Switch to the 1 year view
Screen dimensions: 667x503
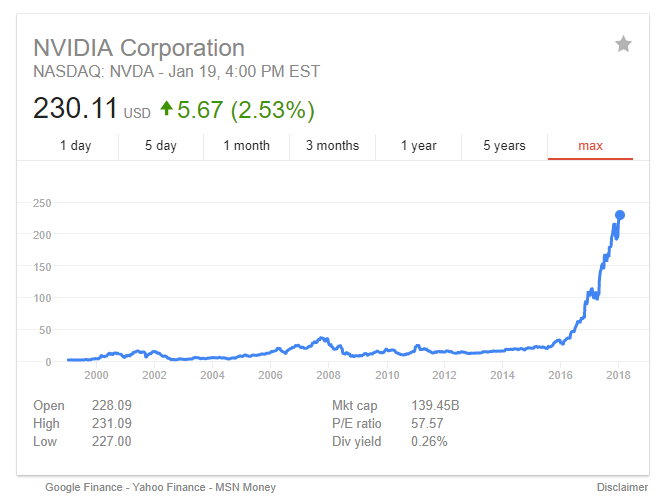pos(418,146)
